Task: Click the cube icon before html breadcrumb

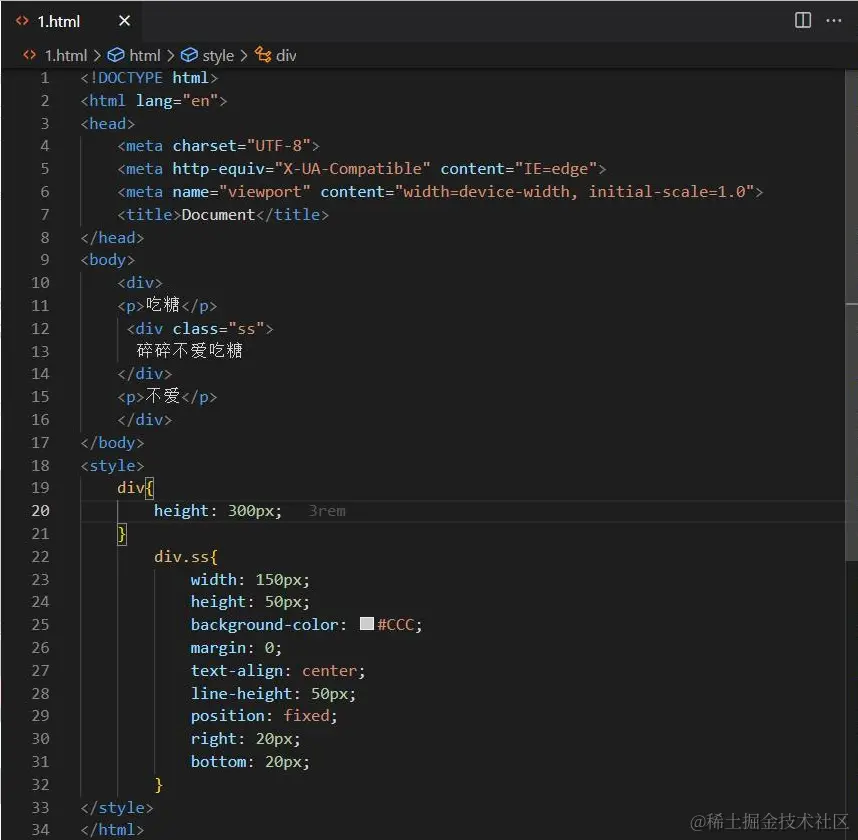Action: pos(115,55)
